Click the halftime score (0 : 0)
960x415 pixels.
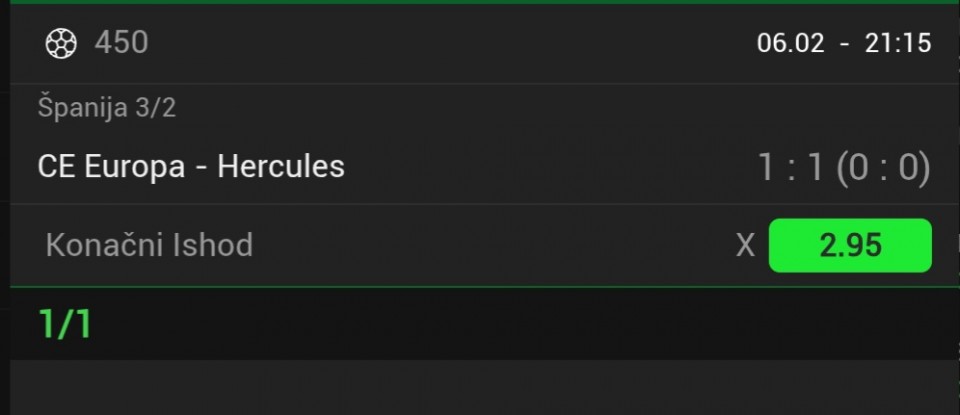coord(882,168)
